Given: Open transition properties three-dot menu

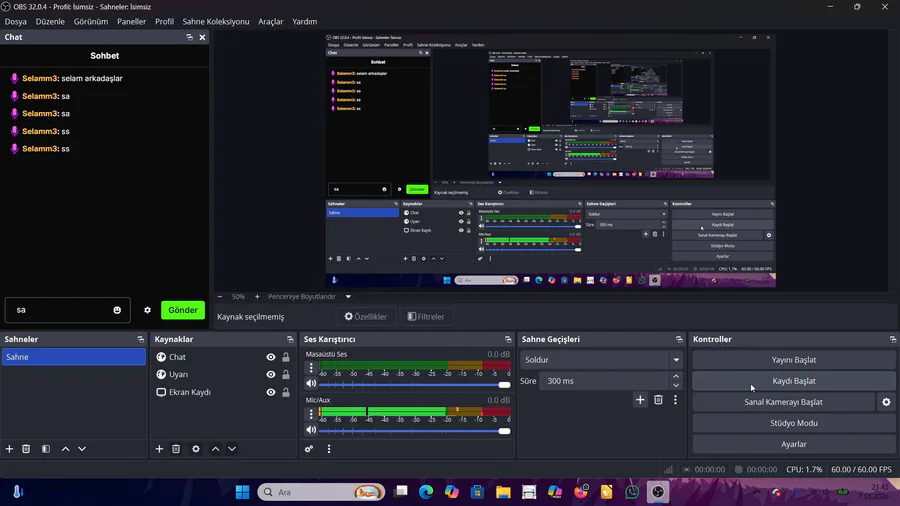Looking at the screenshot, I should coord(676,400).
